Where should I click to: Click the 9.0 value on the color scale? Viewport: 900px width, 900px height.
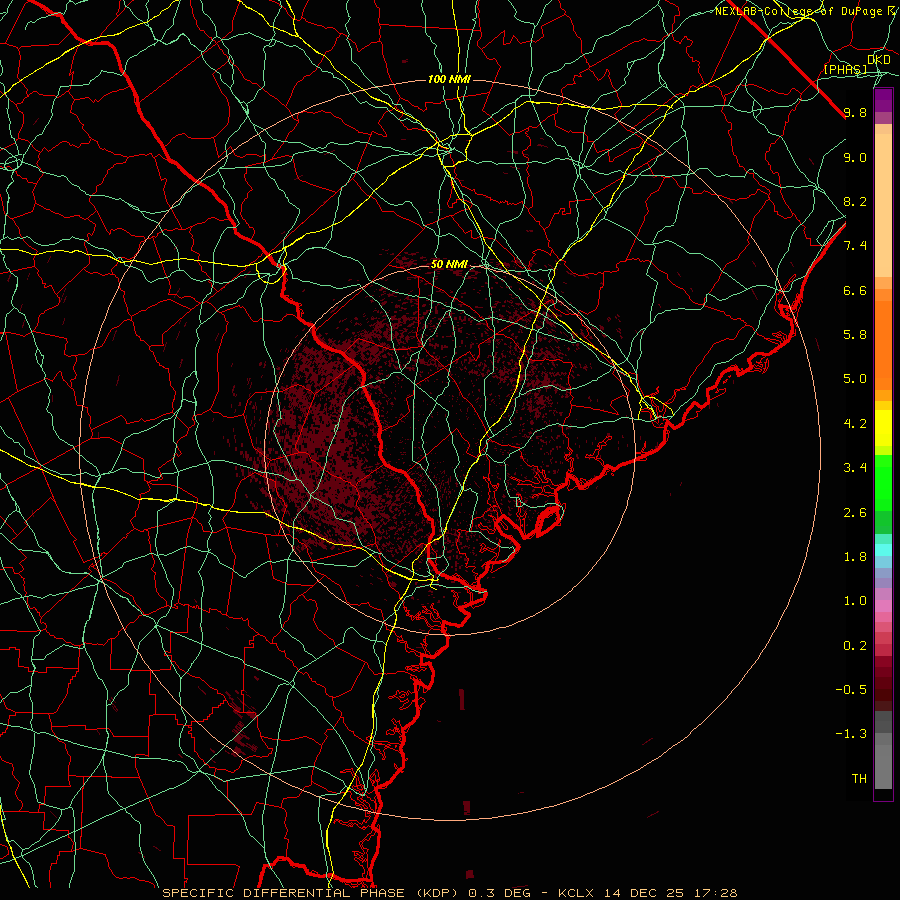click(x=855, y=157)
